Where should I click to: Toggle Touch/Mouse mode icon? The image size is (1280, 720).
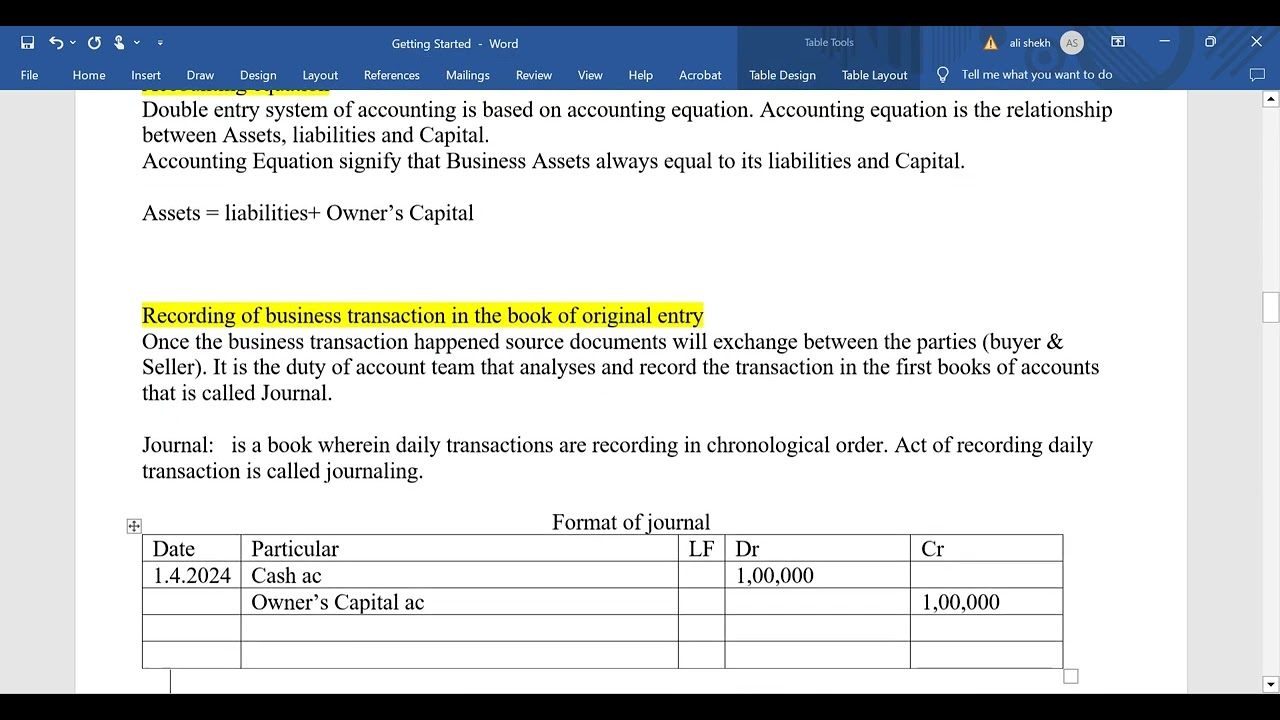[x=119, y=43]
